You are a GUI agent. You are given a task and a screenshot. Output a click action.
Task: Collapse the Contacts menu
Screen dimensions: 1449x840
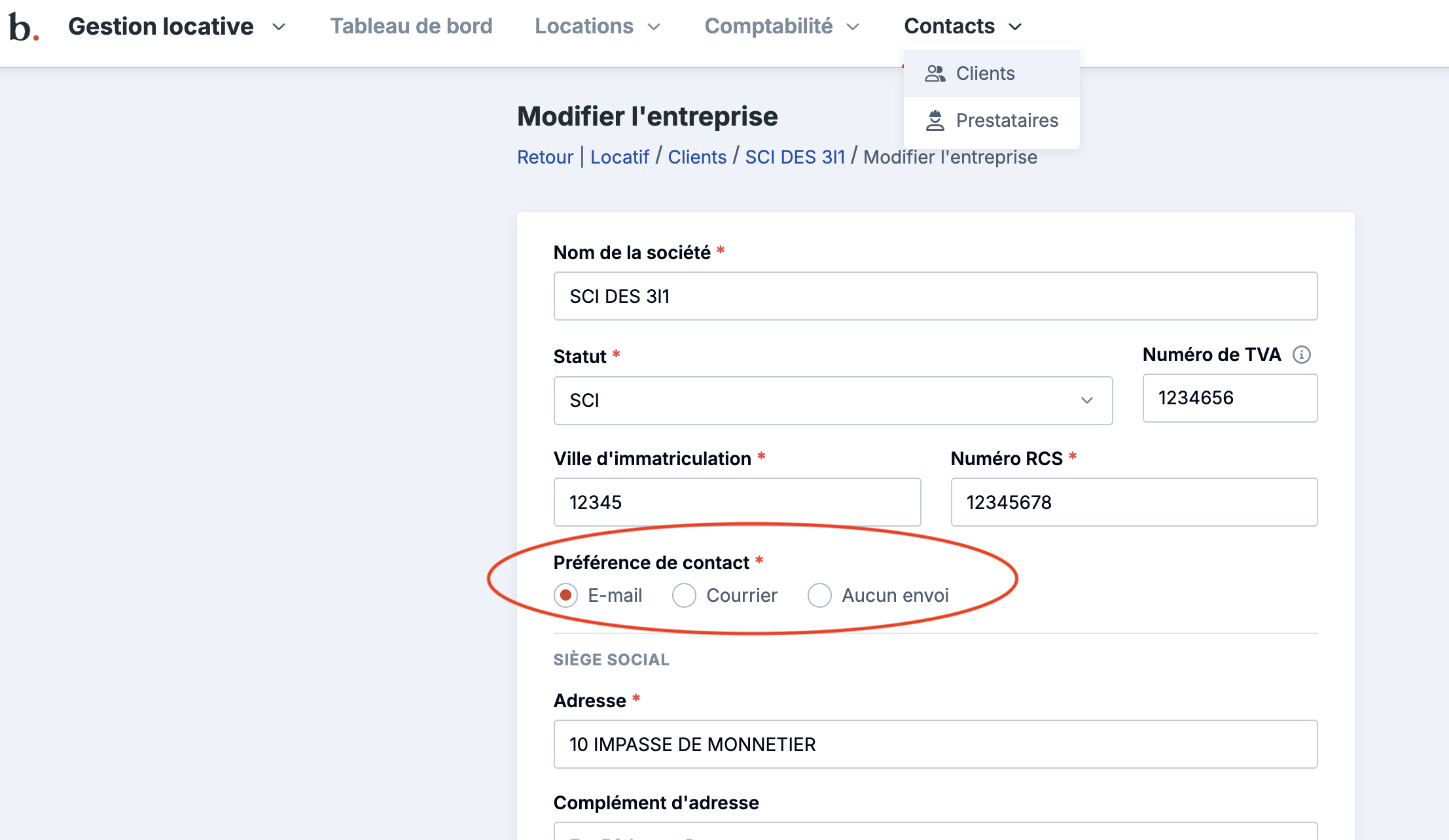(x=962, y=26)
